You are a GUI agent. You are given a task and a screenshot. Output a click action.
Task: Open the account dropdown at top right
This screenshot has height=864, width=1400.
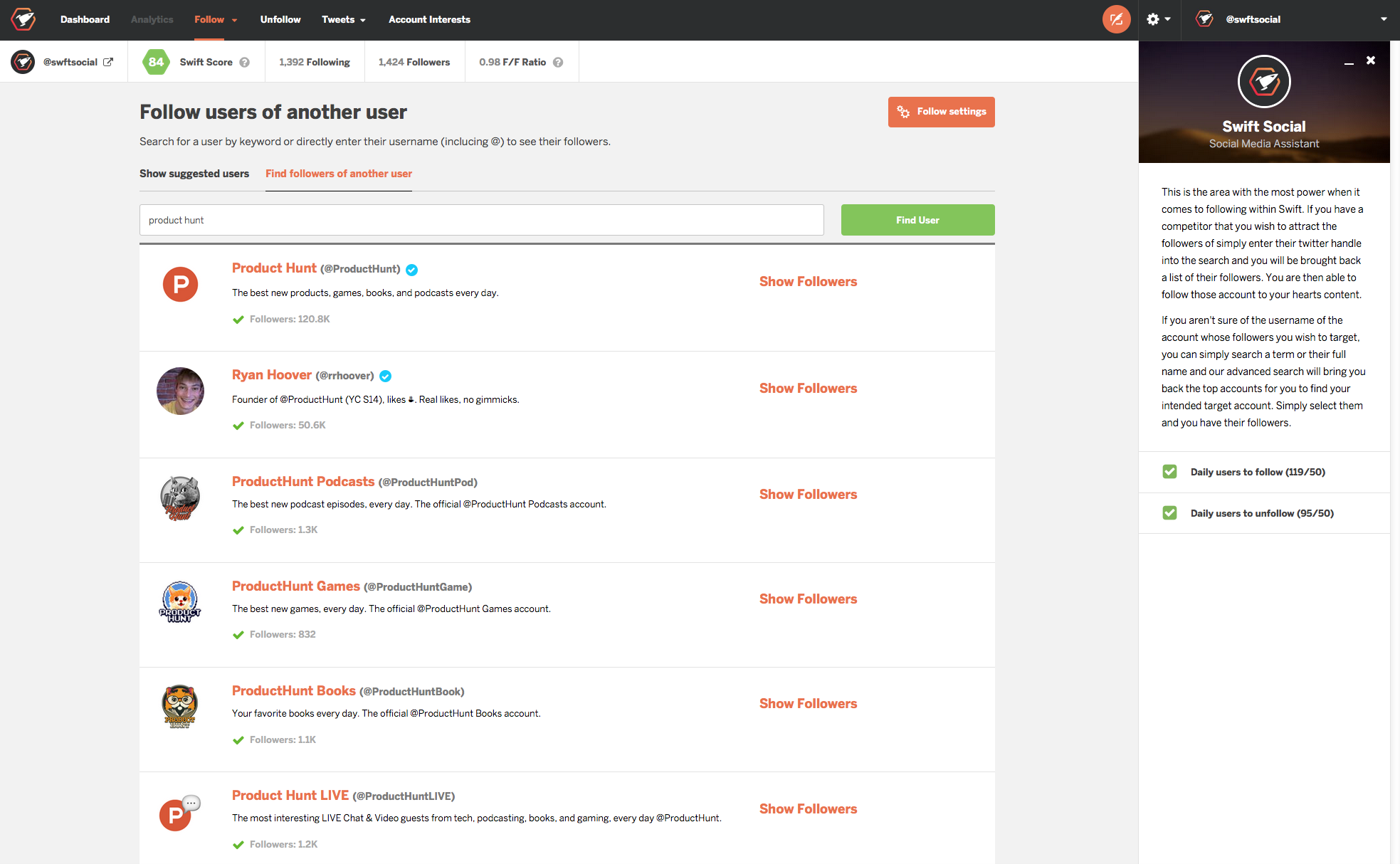1383,19
